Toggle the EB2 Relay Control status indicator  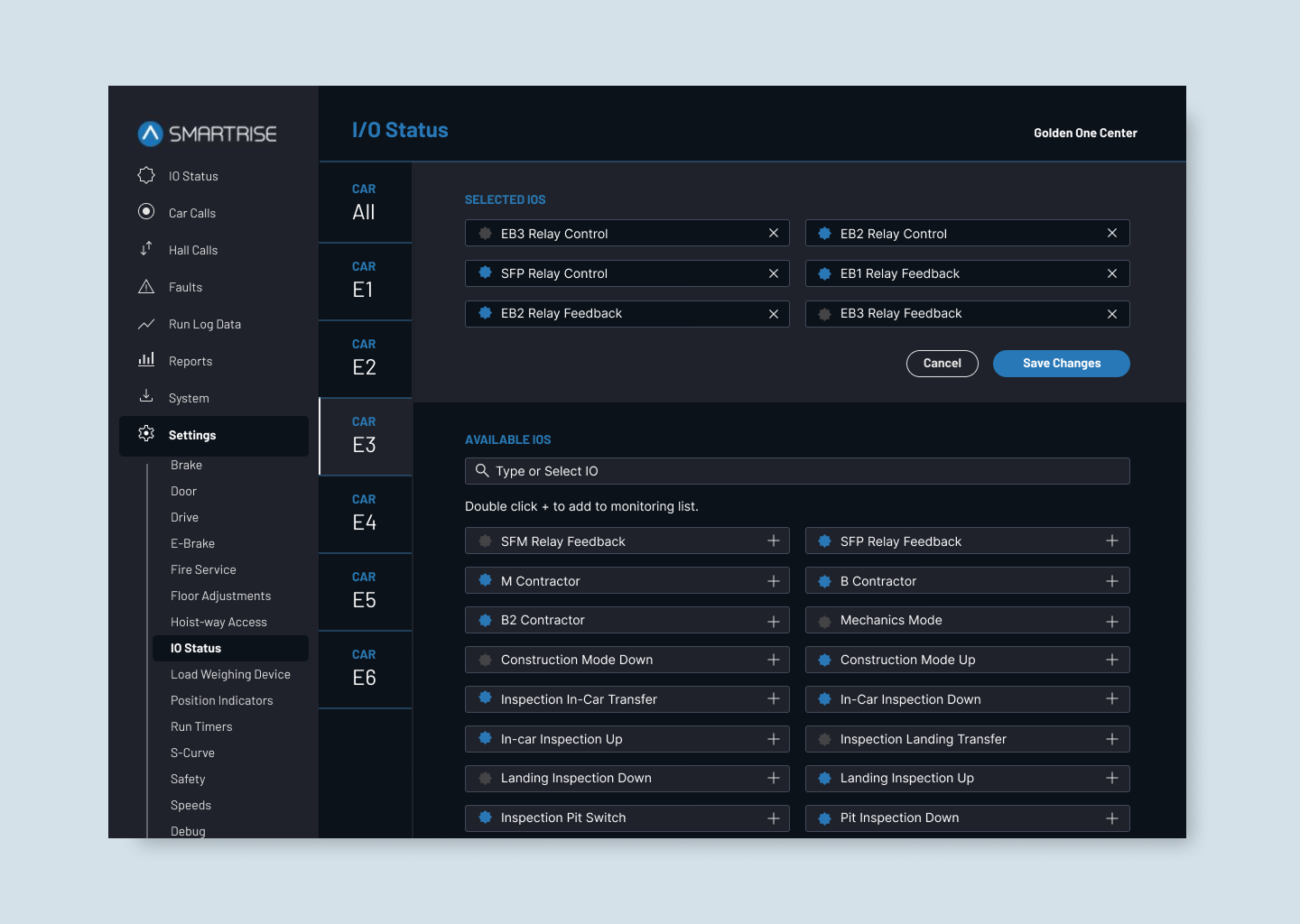[x=824, y=234]
